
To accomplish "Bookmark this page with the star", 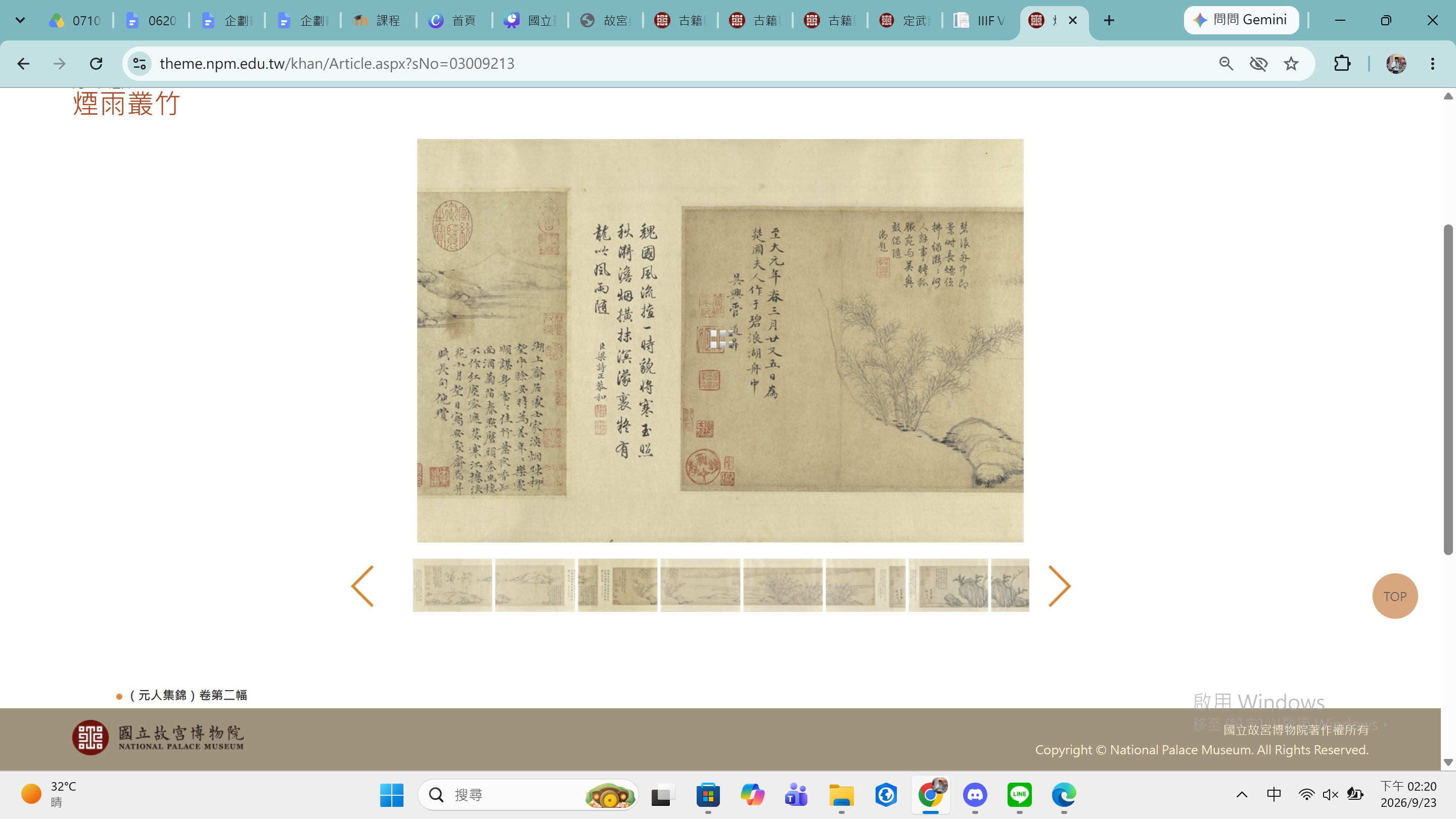I will pyautogui.click(x=1291, y=63).
